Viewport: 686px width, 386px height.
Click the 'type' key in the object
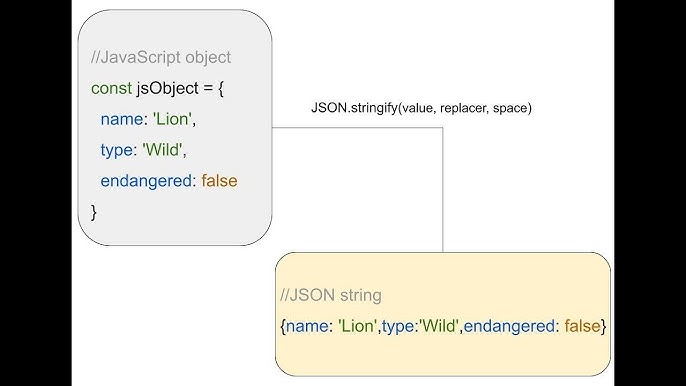tap(116, 150)
